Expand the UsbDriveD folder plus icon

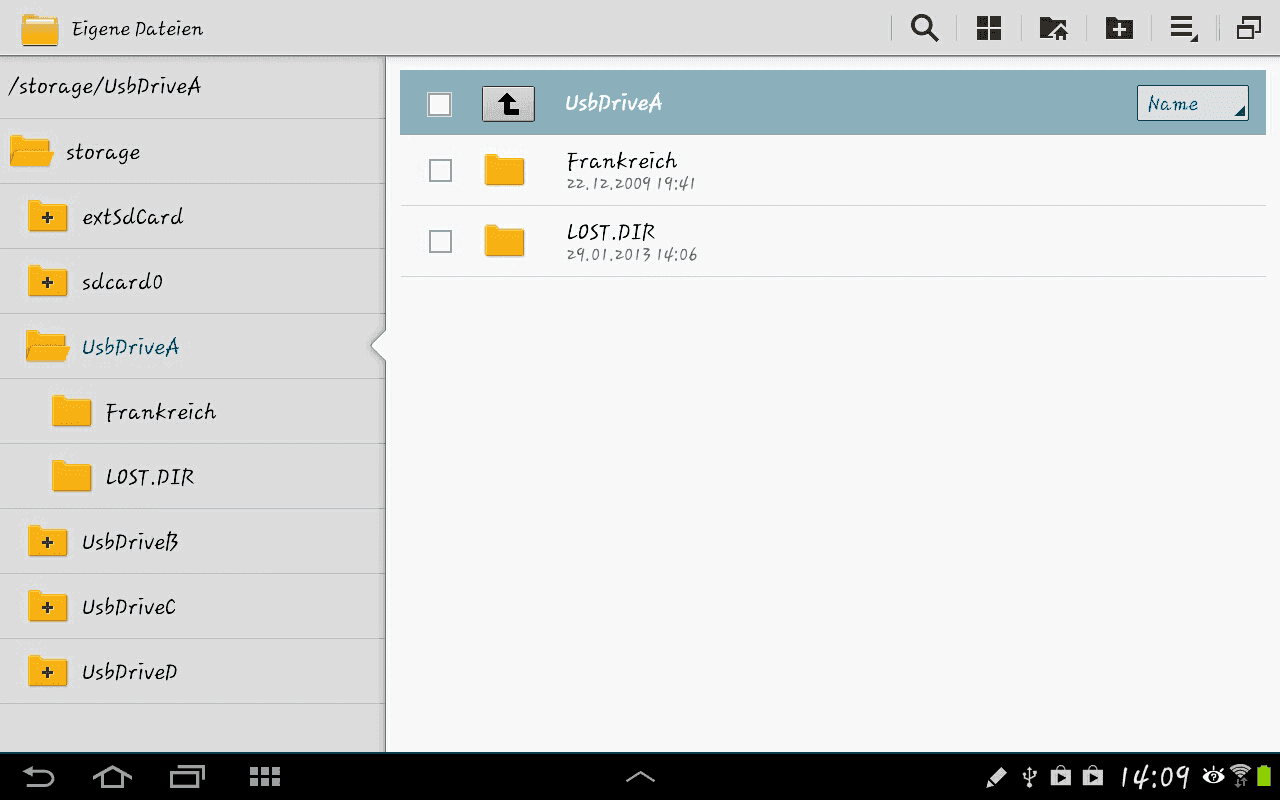click(47, 671)
